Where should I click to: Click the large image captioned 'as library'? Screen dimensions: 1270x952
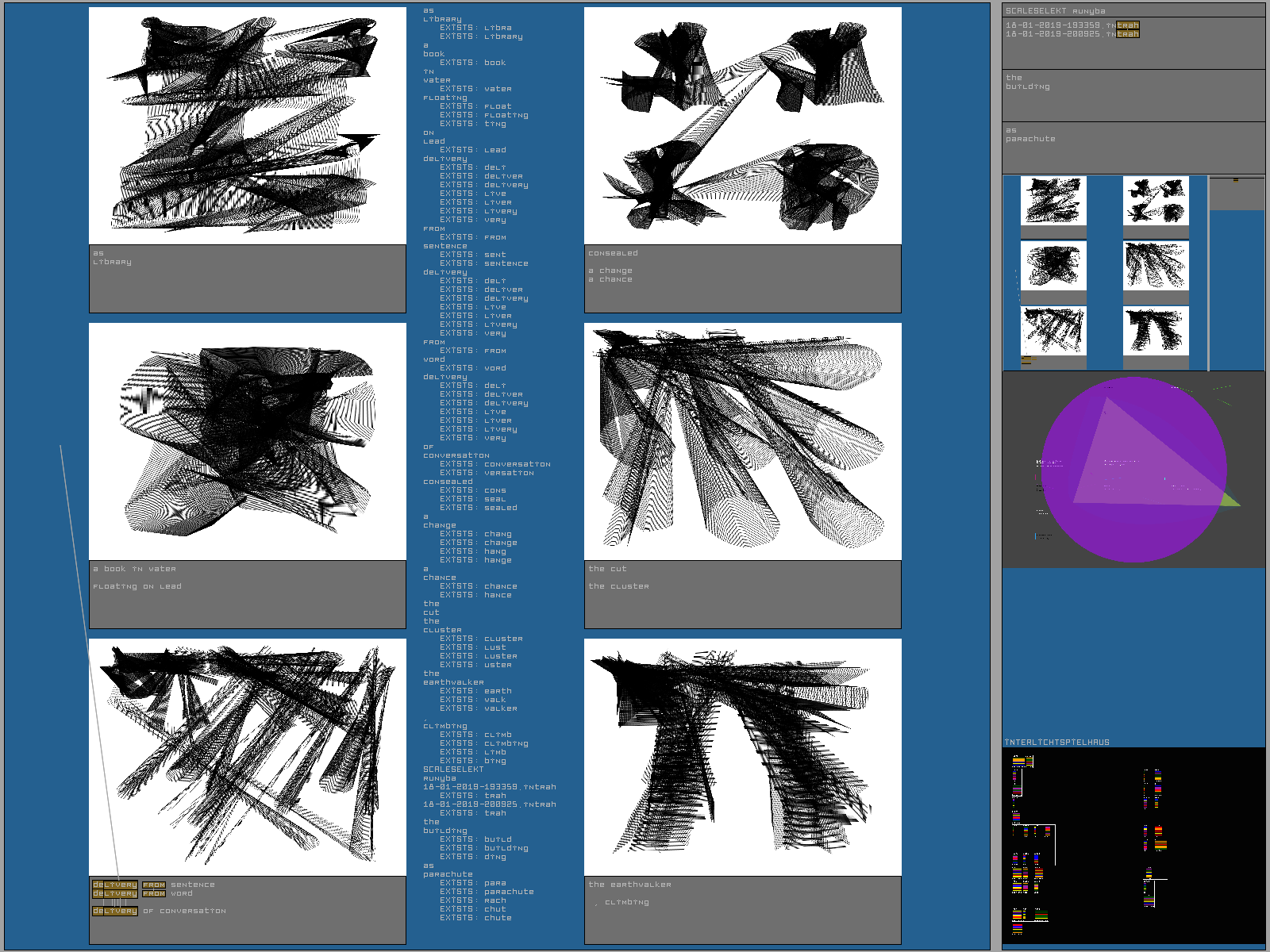click(x=248, y=126)
